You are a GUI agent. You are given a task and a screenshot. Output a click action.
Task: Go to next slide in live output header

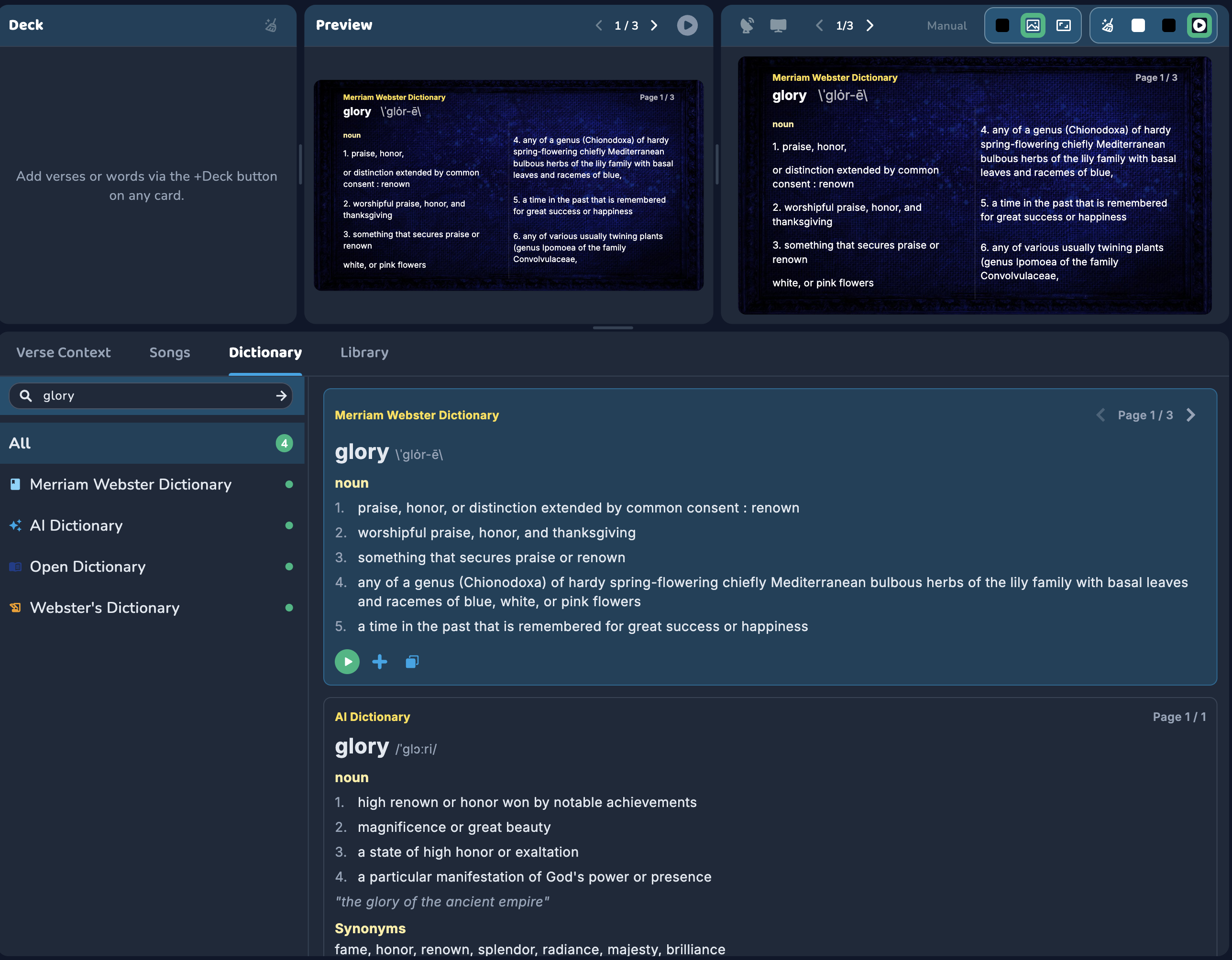tap(870, 25)
